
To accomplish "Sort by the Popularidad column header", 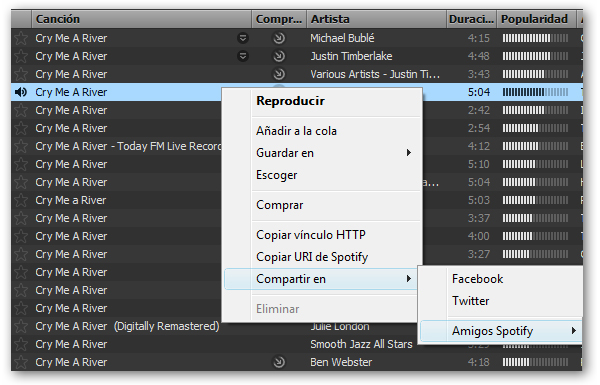I will tap(536, 19).
